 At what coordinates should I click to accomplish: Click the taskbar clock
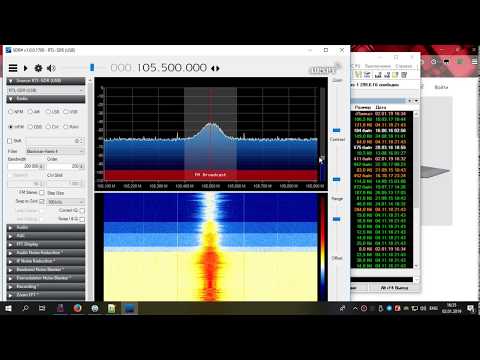[x=451, y=308]
